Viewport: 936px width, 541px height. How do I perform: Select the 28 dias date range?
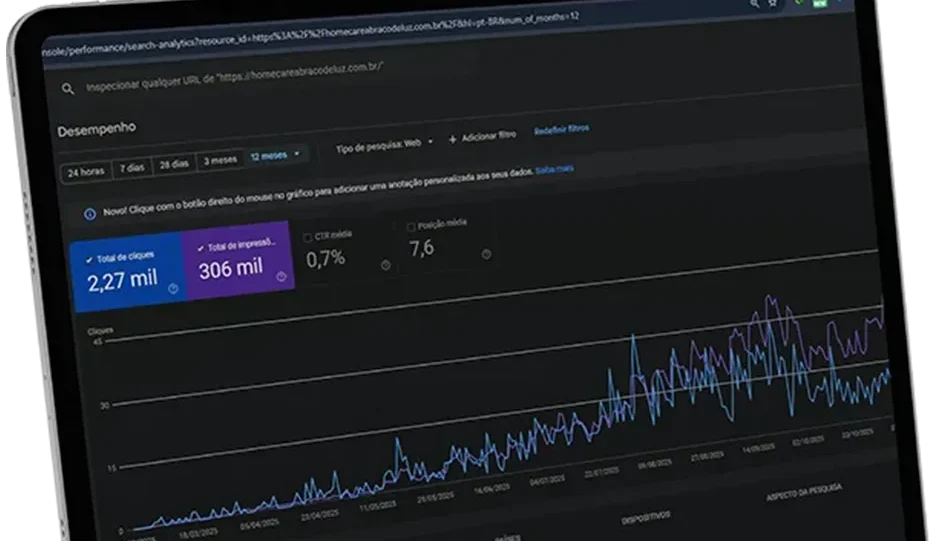[x=173, y=164]
